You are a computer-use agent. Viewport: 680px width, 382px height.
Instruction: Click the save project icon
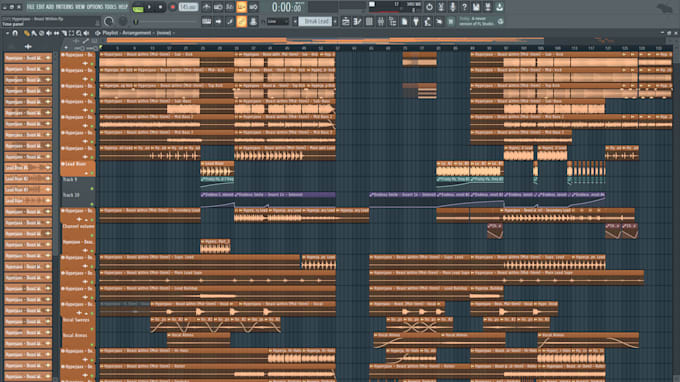pos(476,7)
